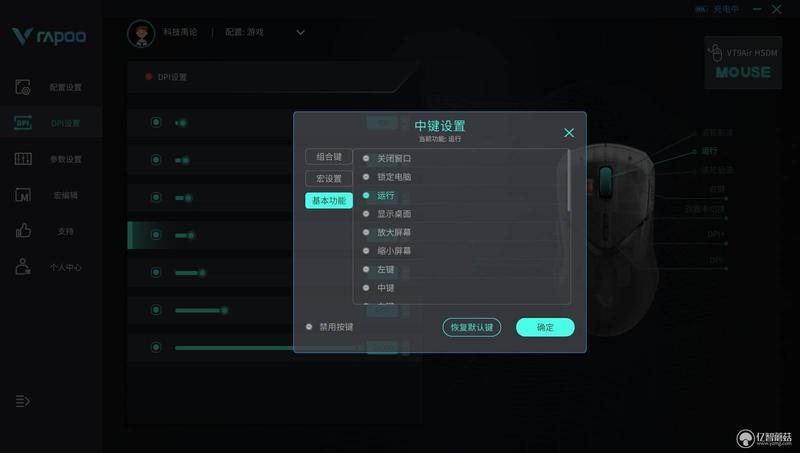Viewport: 800px width, 453px height.
Task: Click the function list scrollbar
Action: click(x=569, y=180)
